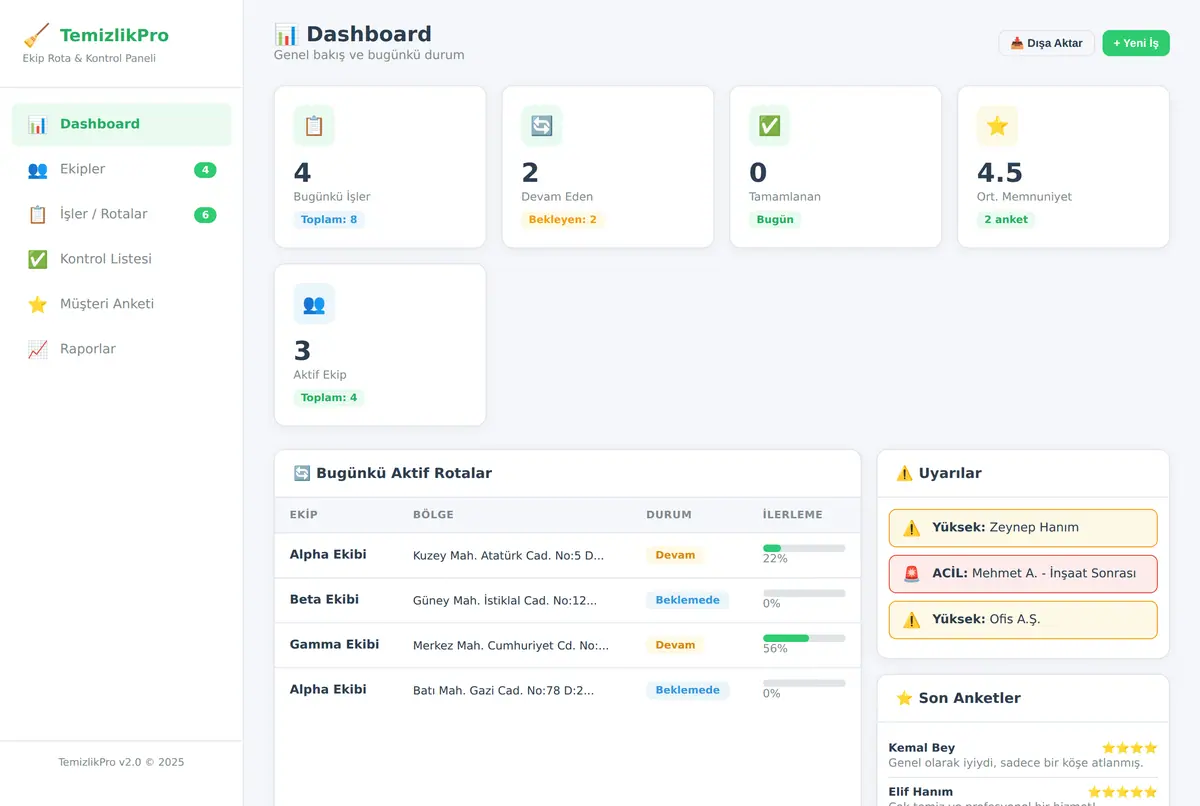Click the checkmark icon on Tamamlanan card

pos(770,126)
